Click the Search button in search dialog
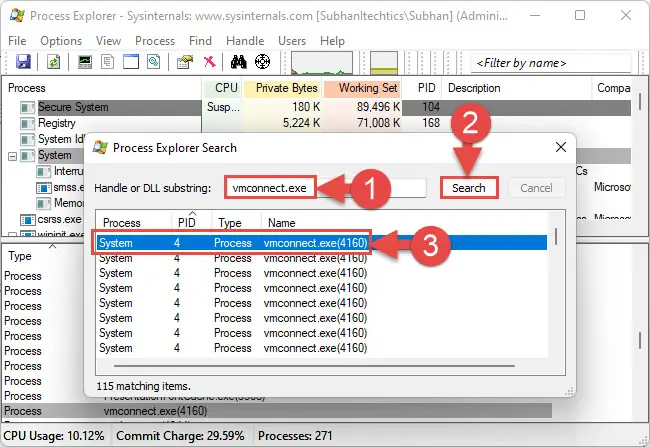The image size is (650, 447). coord(469,188)
